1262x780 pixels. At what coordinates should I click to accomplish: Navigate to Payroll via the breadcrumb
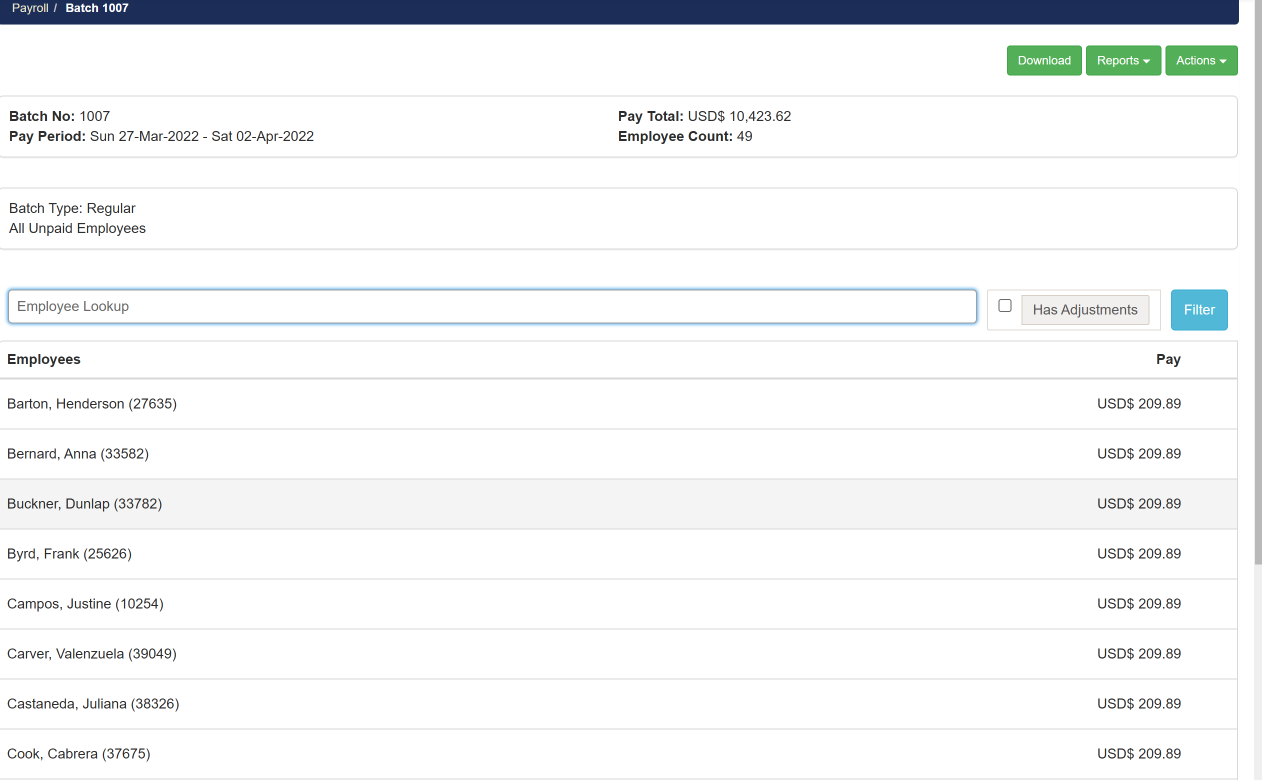pyautogui.click(x=30, y=8)
